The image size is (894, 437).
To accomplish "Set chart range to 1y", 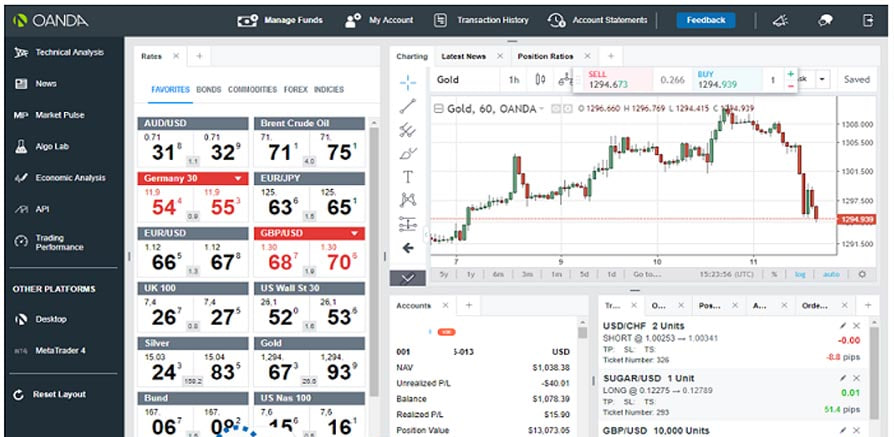I will [471, 274].
